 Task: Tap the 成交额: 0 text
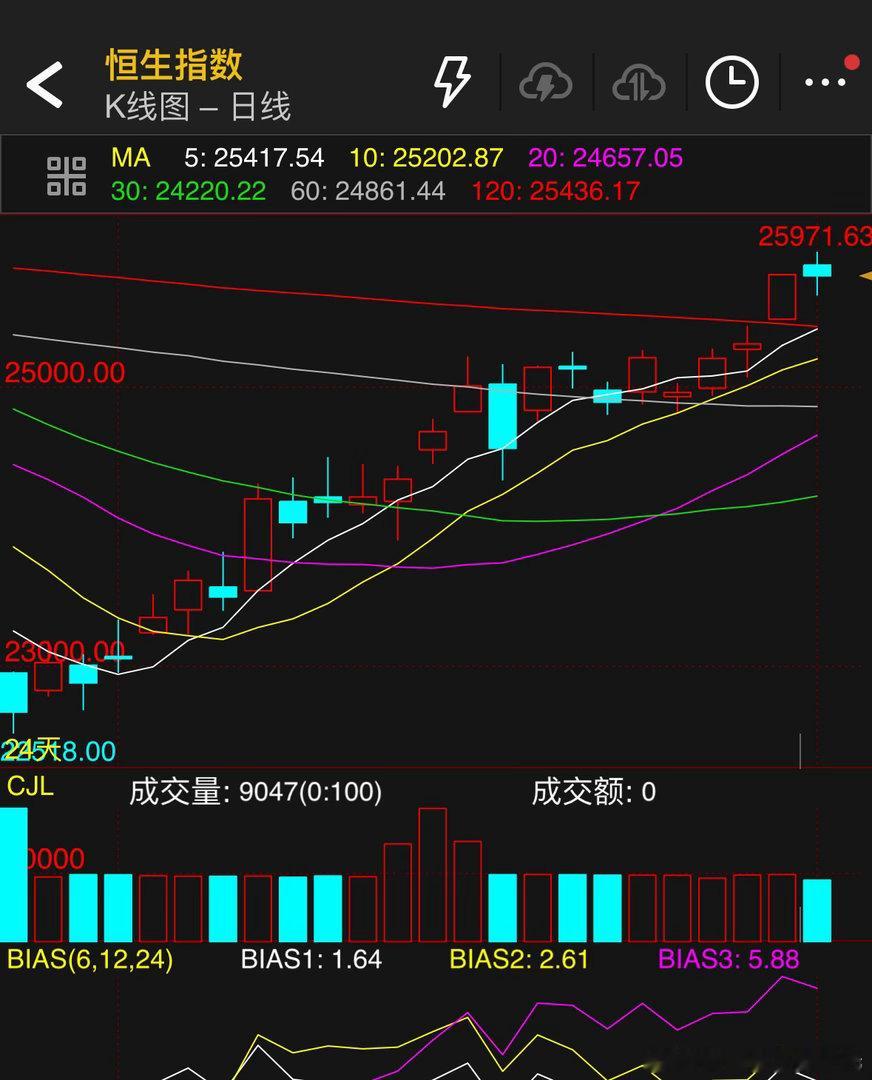(x=593, y=792)
